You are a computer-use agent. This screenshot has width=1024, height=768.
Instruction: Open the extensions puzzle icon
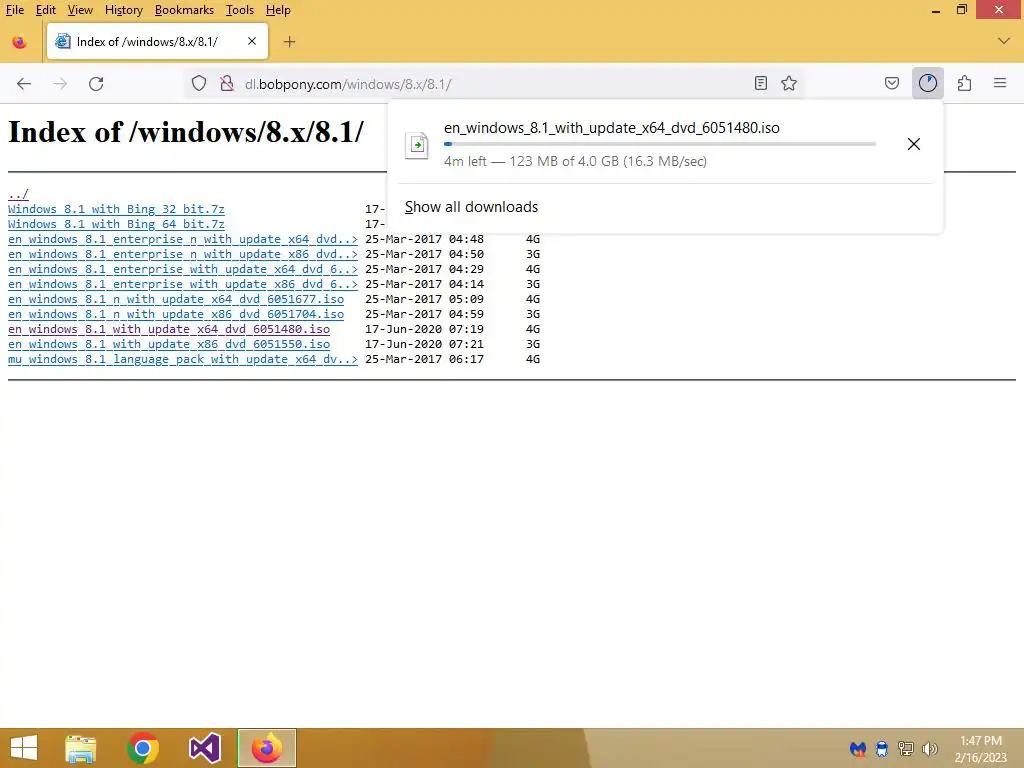click(964, 83)
